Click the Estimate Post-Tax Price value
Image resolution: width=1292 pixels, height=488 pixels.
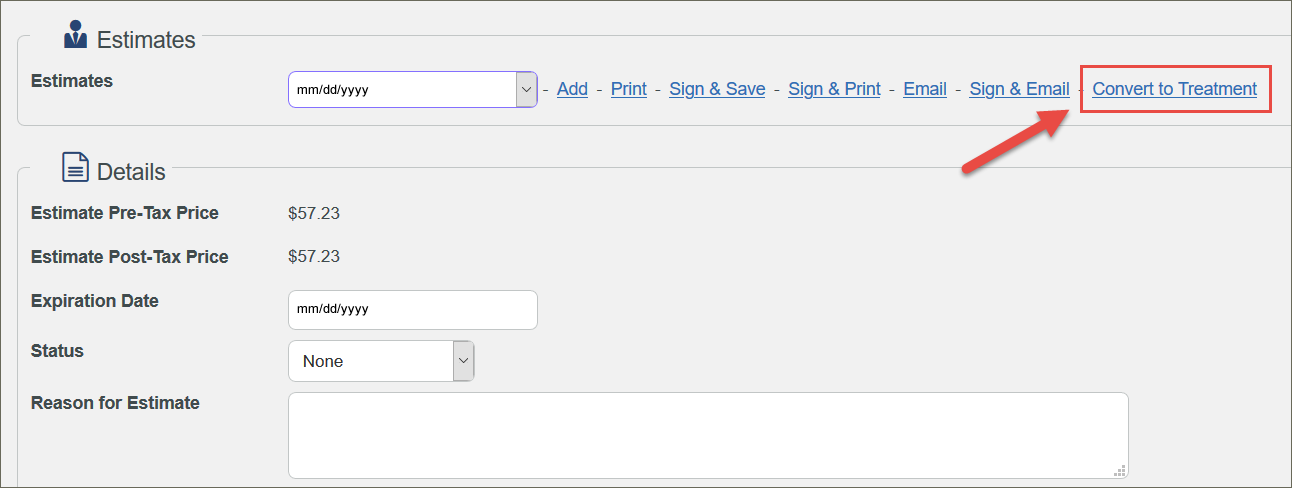(x=314, y=257)
